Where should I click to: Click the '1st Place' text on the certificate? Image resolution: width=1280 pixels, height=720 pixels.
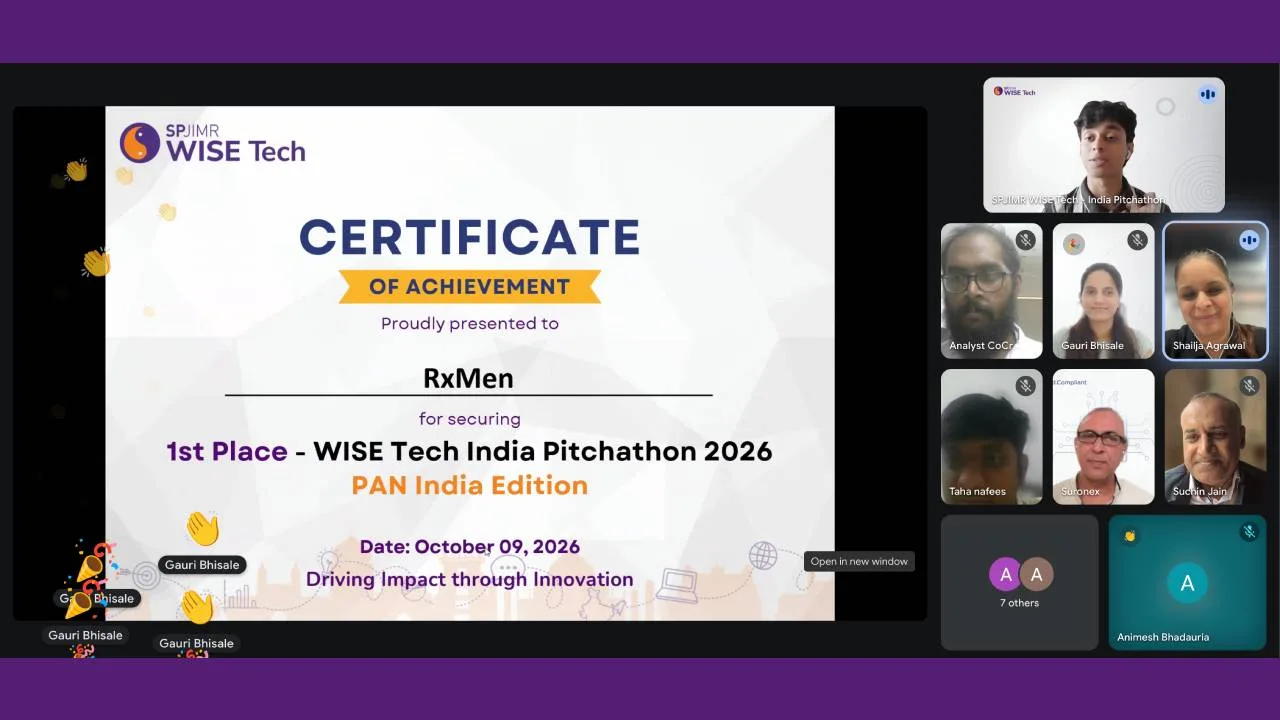click(x=227, y=451)
